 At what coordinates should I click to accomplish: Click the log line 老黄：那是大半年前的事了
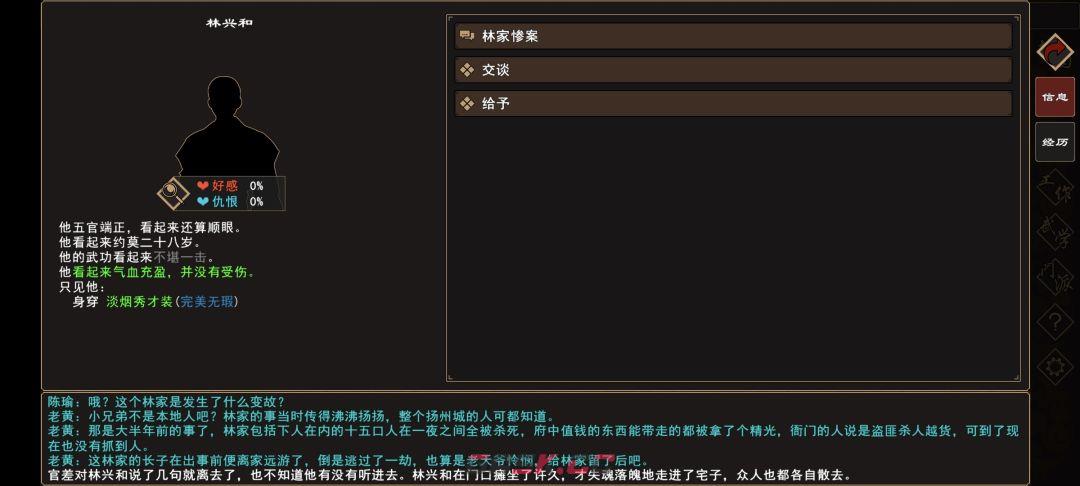pyautogui.click(x=533, y=439)
